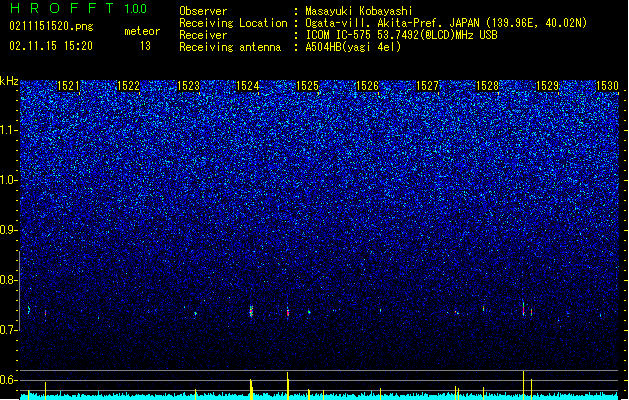The image size is (629, 400).
Task: Click the date stamp 02.11.15 15:20
Action: click(x=51, y=46)
